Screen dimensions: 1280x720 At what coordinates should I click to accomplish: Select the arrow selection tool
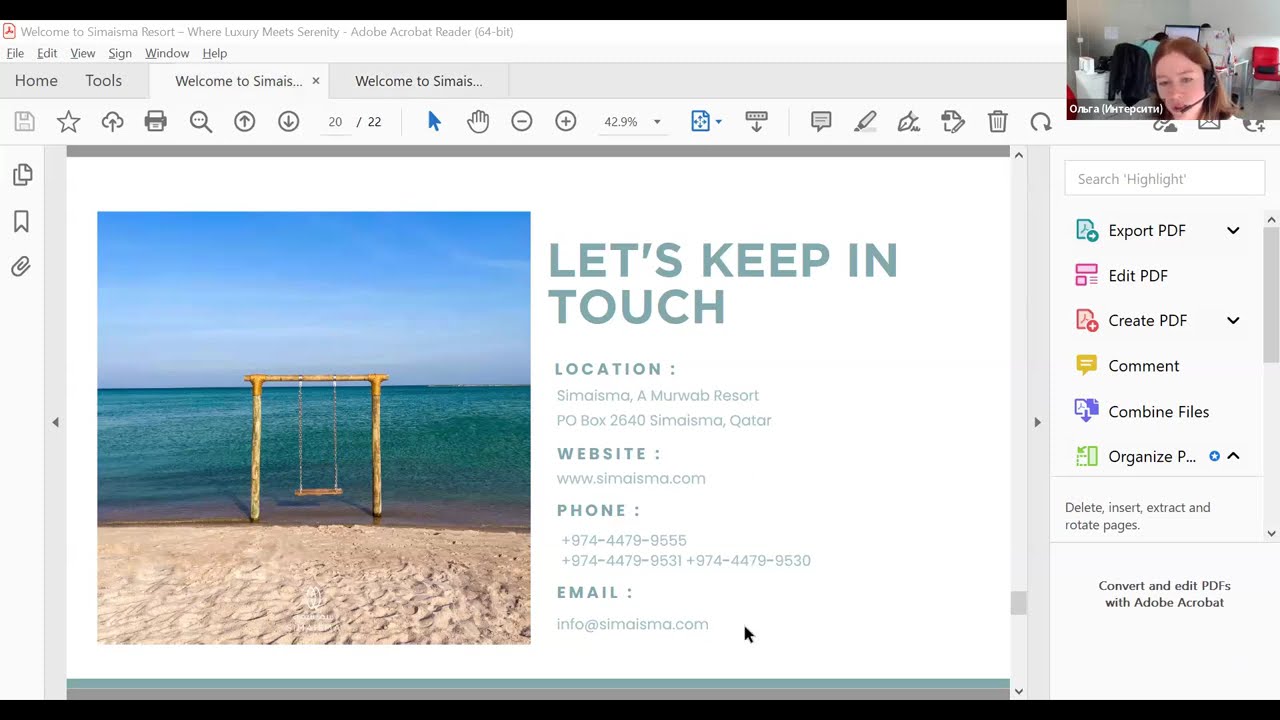pyautogui.click(x=434, y=122)
